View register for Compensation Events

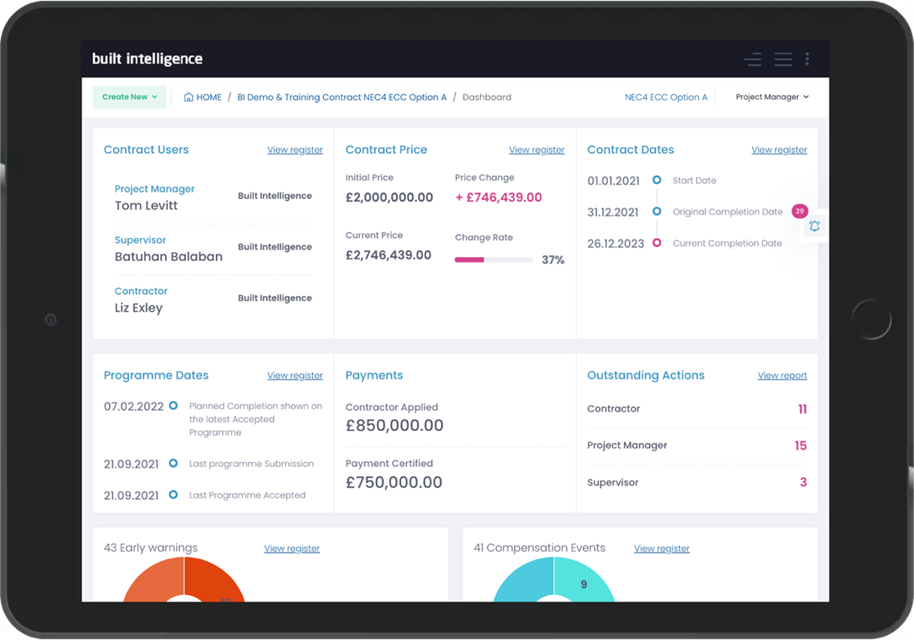[662, 548]
